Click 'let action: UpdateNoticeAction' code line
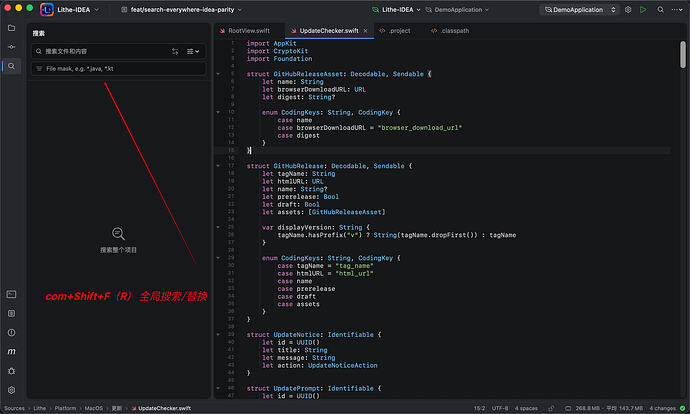The image size is (690, 414). pyautogui.click(x=319, y=365)
